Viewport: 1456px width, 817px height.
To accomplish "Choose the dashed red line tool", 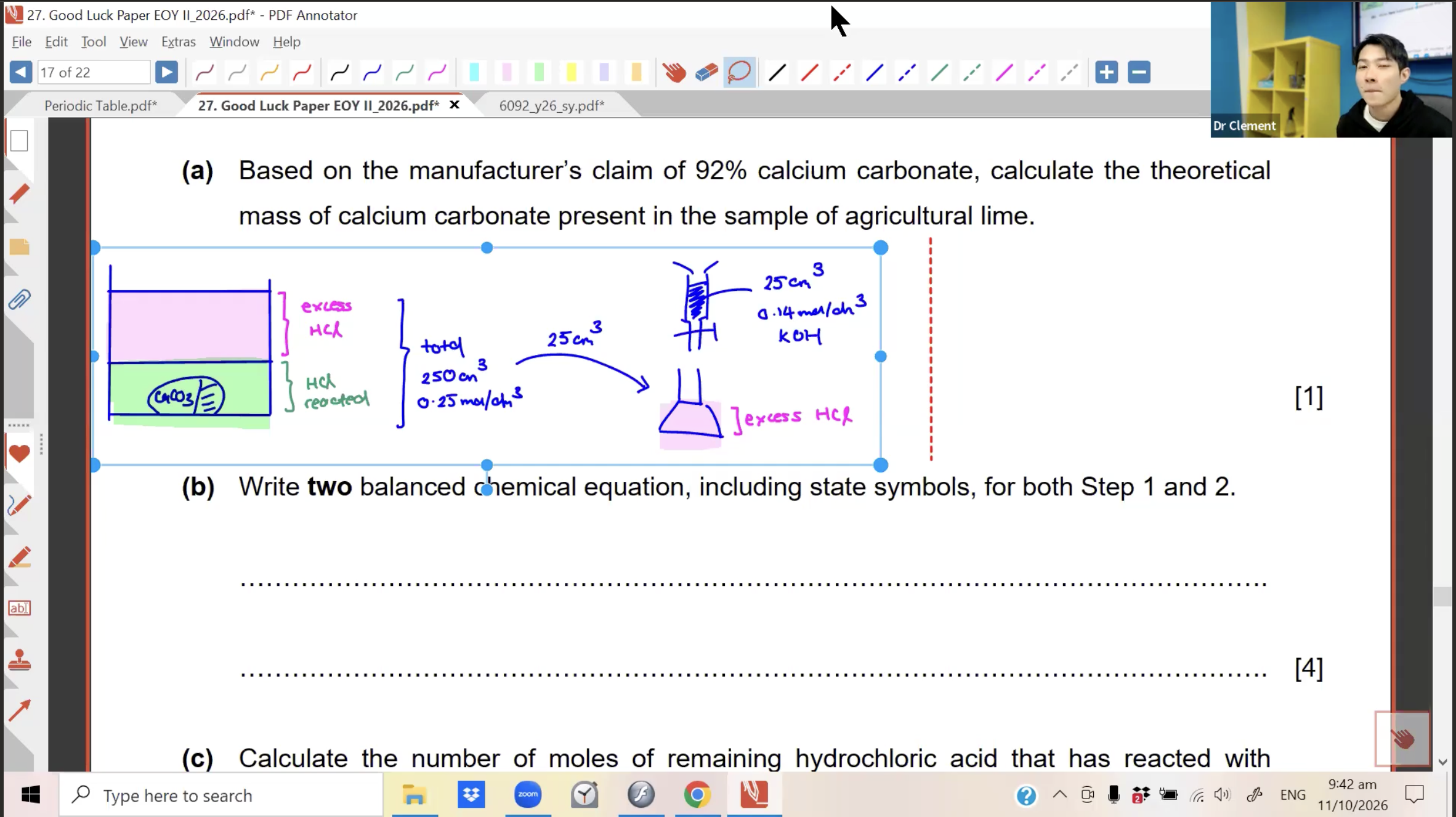I will pyautogui.click(x=842, y=73).
